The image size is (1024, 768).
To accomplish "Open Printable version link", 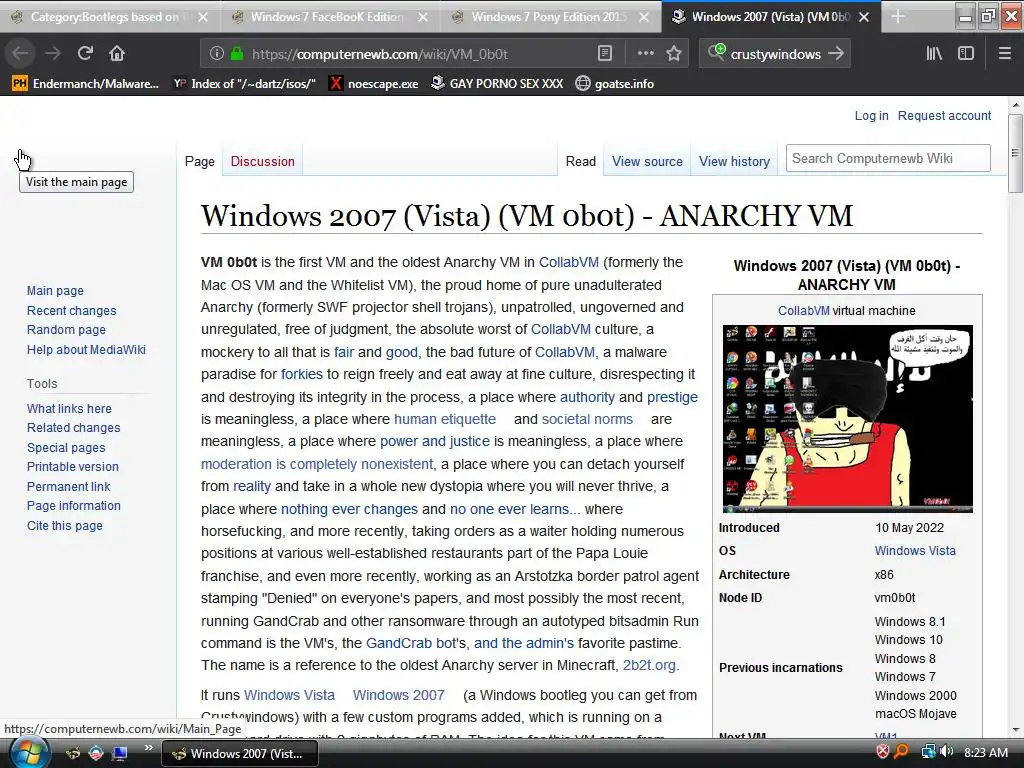I will click(x=72, y=467).
